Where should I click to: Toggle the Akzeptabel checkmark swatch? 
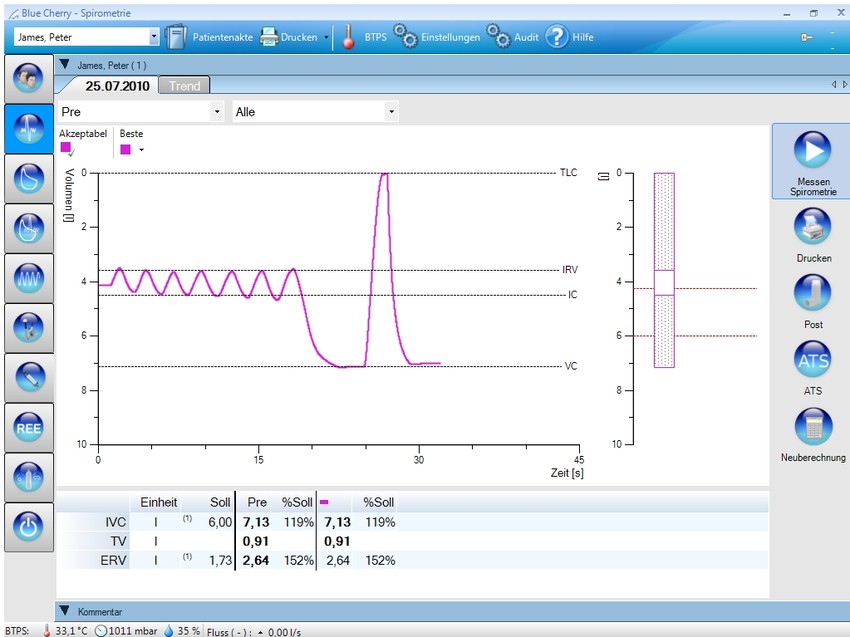pyautogui.click(x=67, y=149)
